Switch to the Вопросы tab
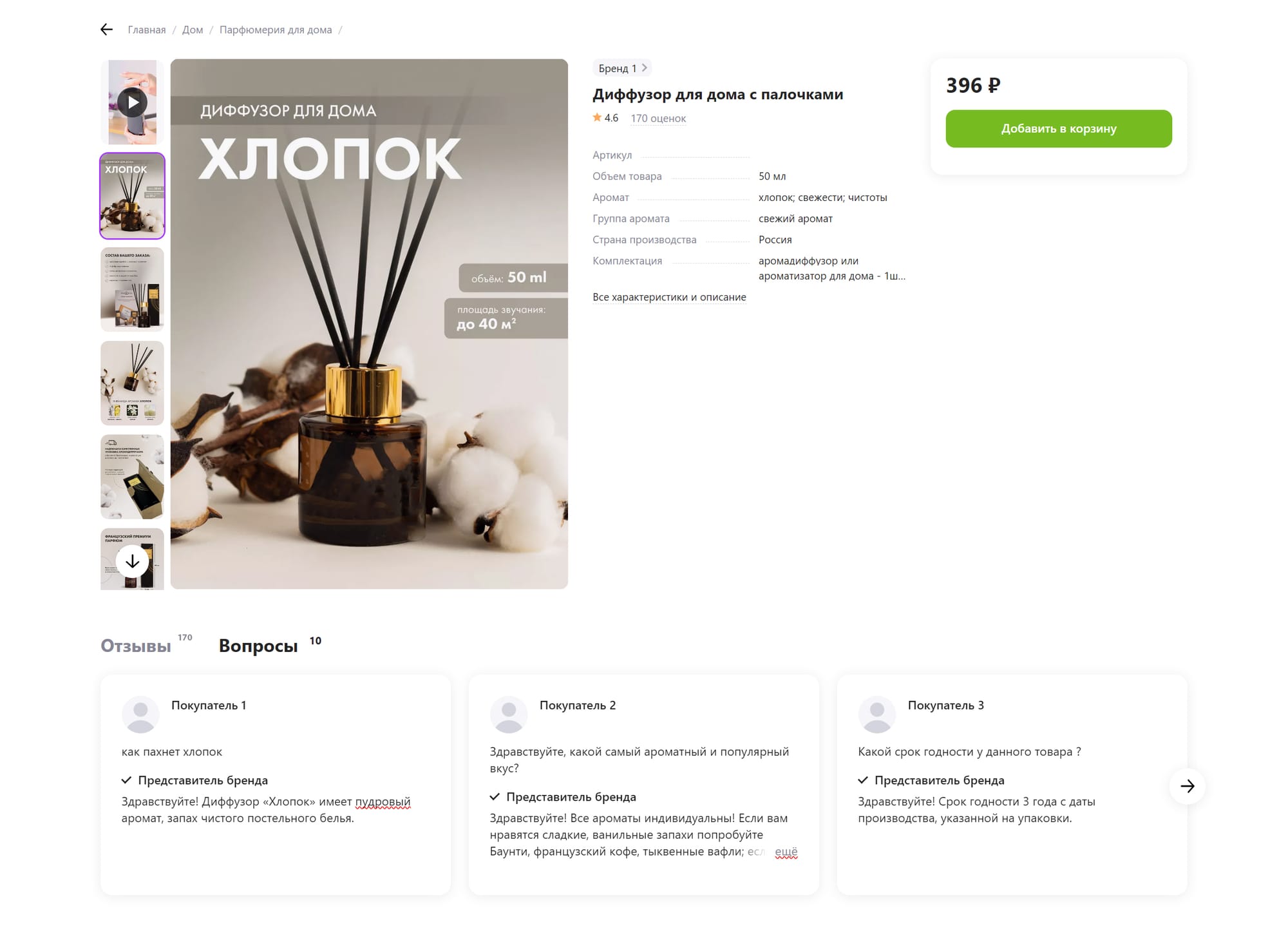Screen dimensions: 1288x931 point(258,646)
